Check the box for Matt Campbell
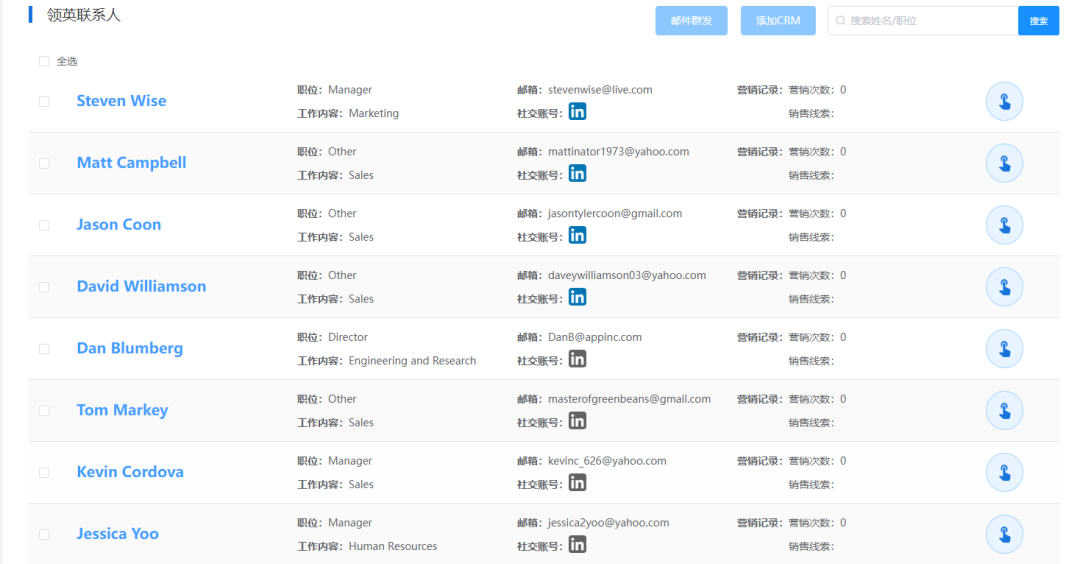 click(x=44, y=163)
